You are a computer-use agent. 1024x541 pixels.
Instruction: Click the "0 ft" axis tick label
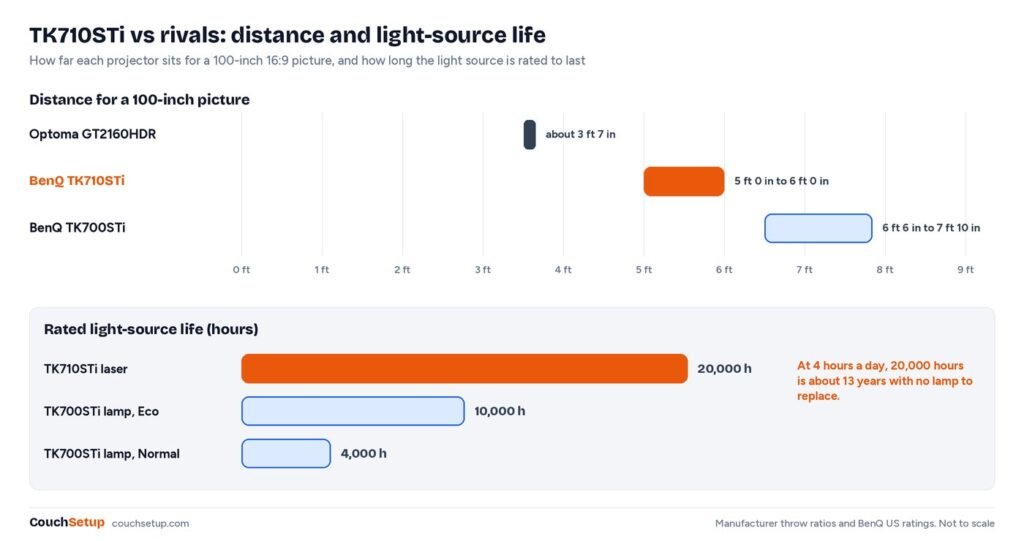[x=242, y=270]
